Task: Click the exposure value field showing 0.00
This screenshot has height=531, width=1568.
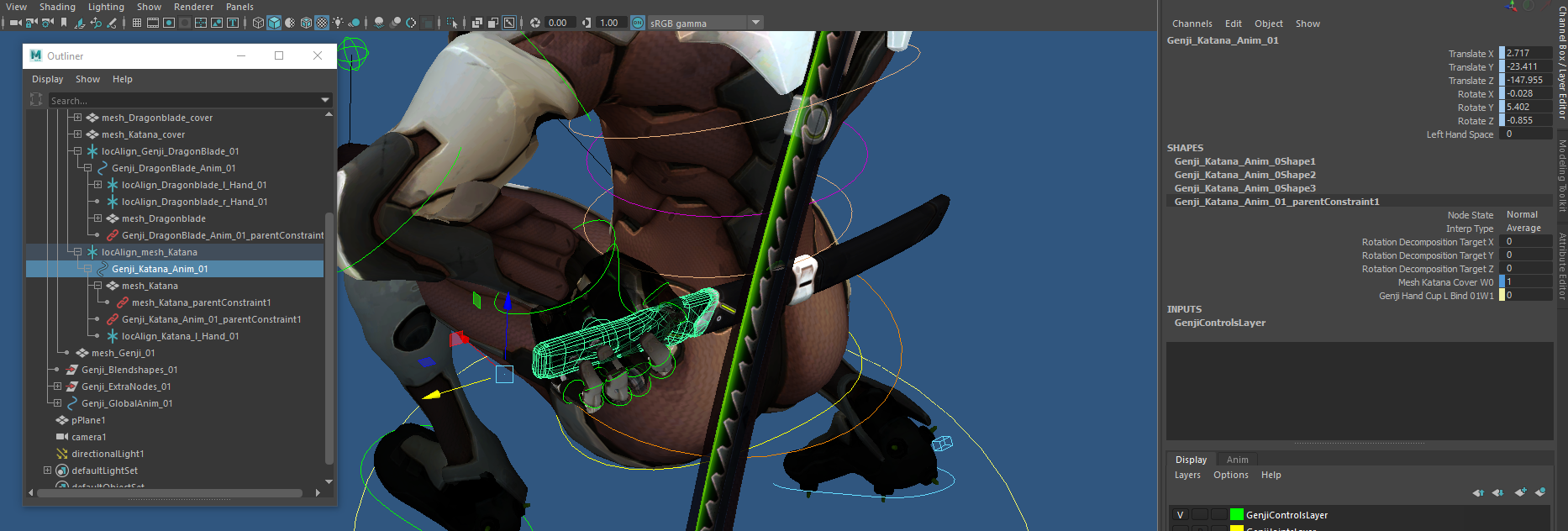Action: (x=560, y=23)
